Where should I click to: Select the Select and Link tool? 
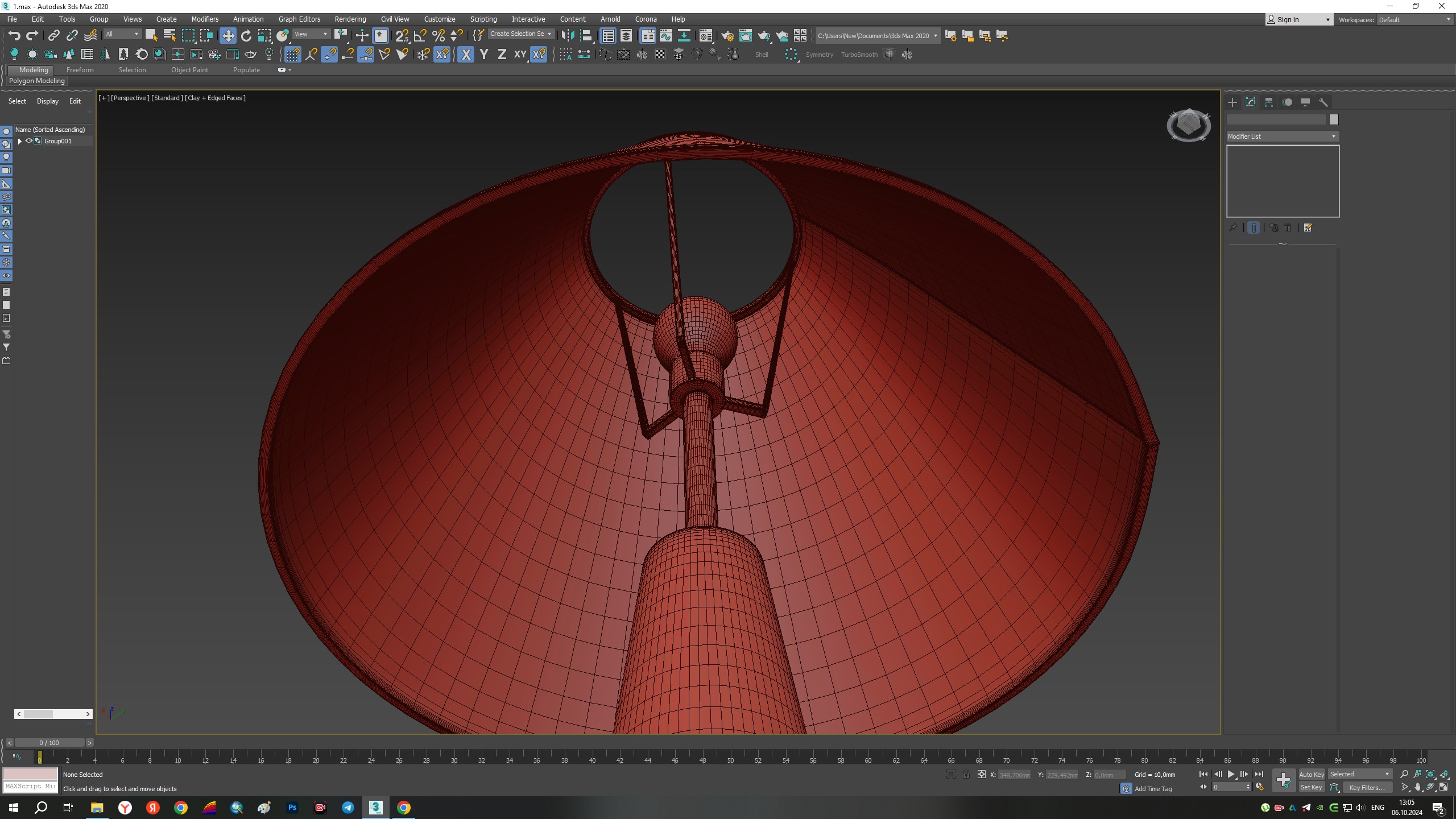(x=53, y=36)
